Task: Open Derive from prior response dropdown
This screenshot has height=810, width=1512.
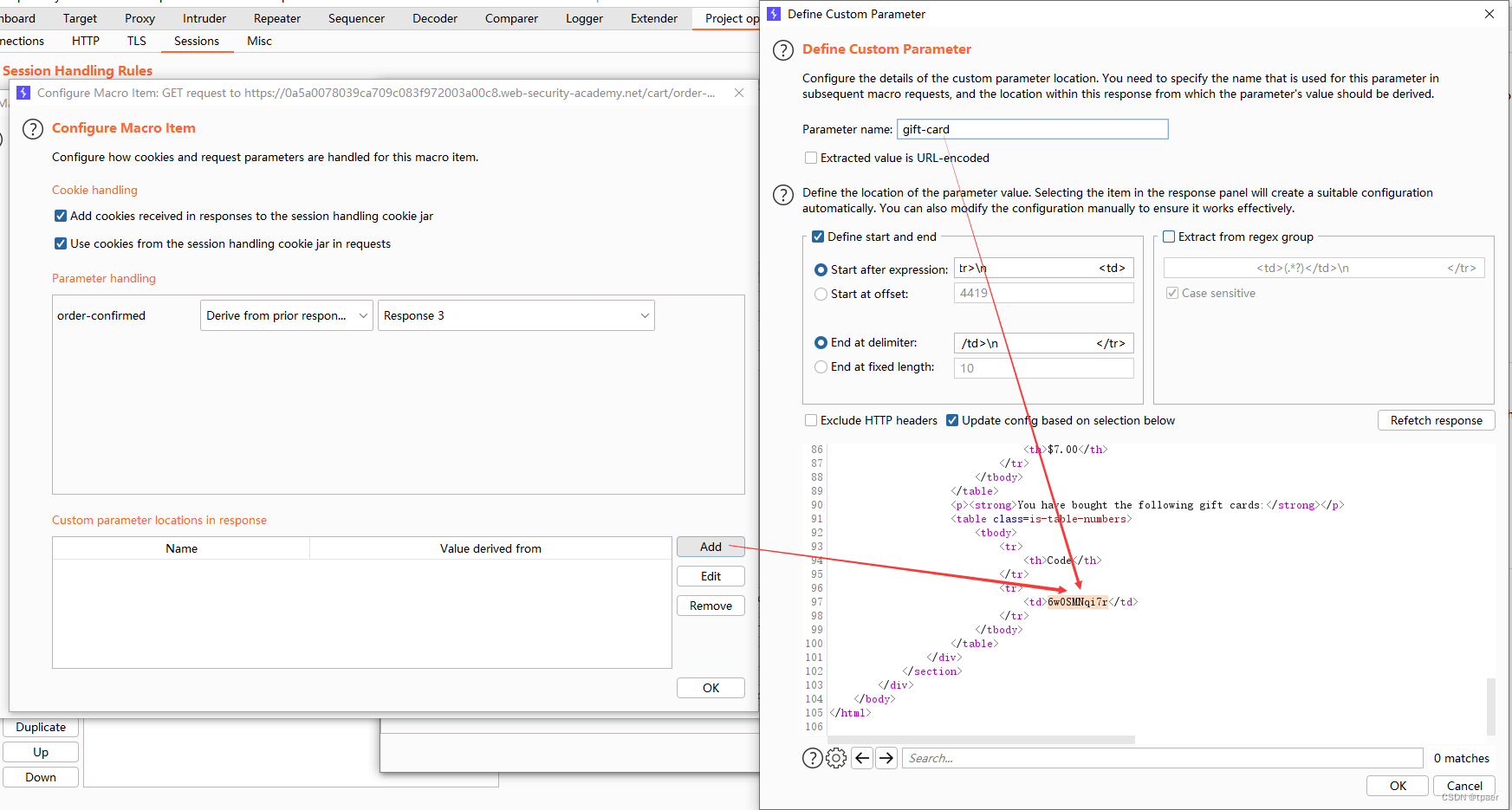Action: pos(287,315)
